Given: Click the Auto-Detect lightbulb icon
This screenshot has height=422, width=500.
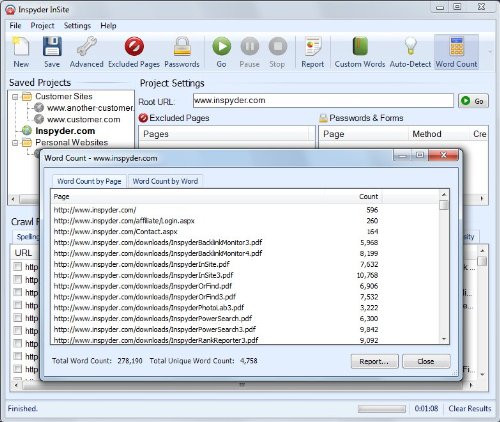Looking at the screenshot, I should 410,46.
